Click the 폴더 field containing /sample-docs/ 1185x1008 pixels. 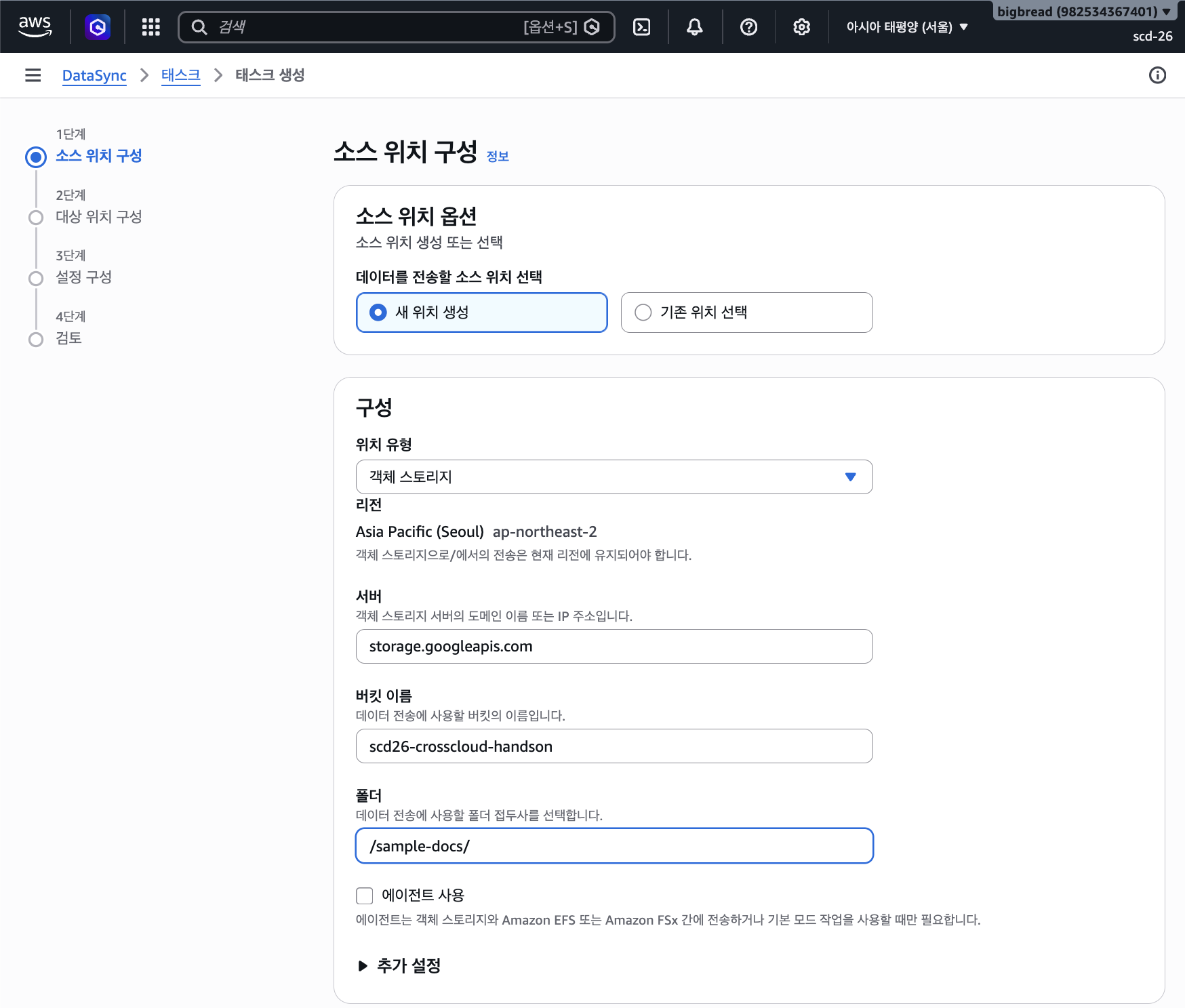[614, 846]
